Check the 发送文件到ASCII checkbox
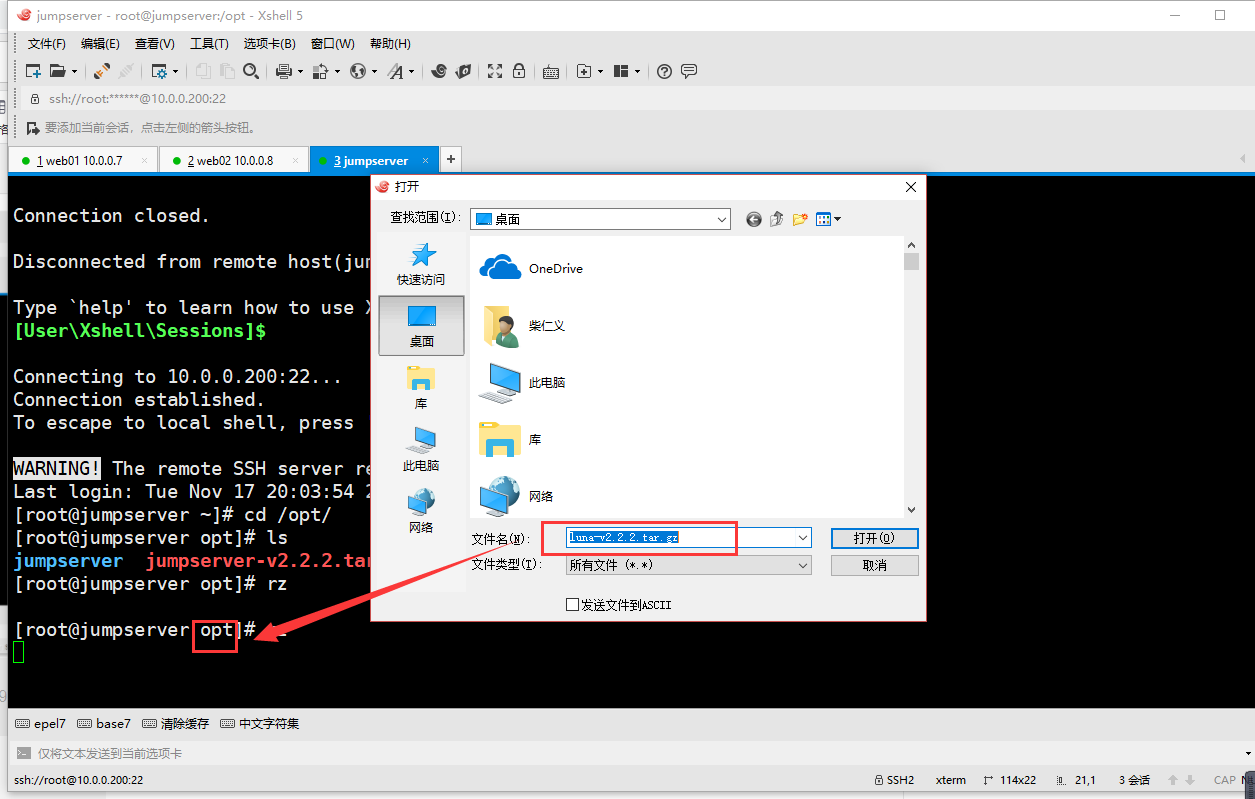This screenshot has height=799, width=1255. click(572, 605)
